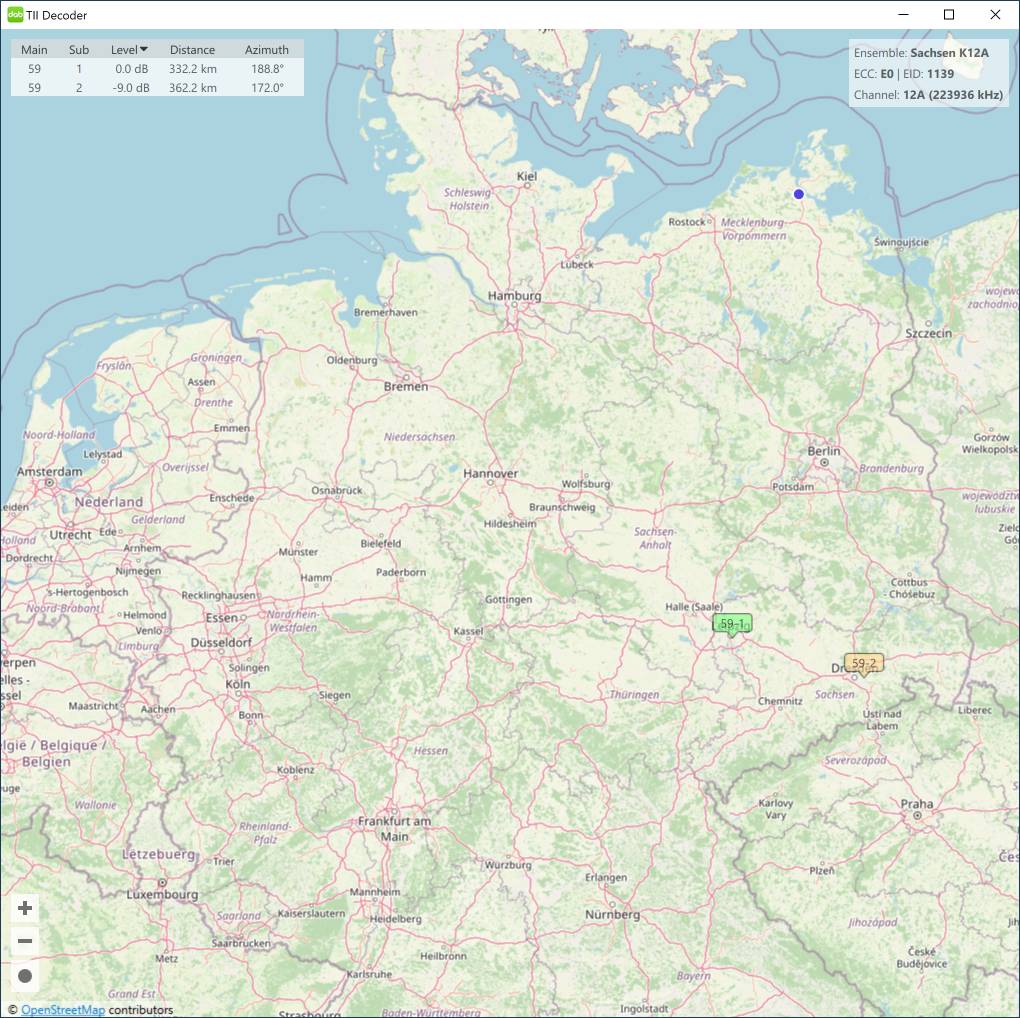
Task: Minimize the TII Decoder window
Action: pos(903,15)
